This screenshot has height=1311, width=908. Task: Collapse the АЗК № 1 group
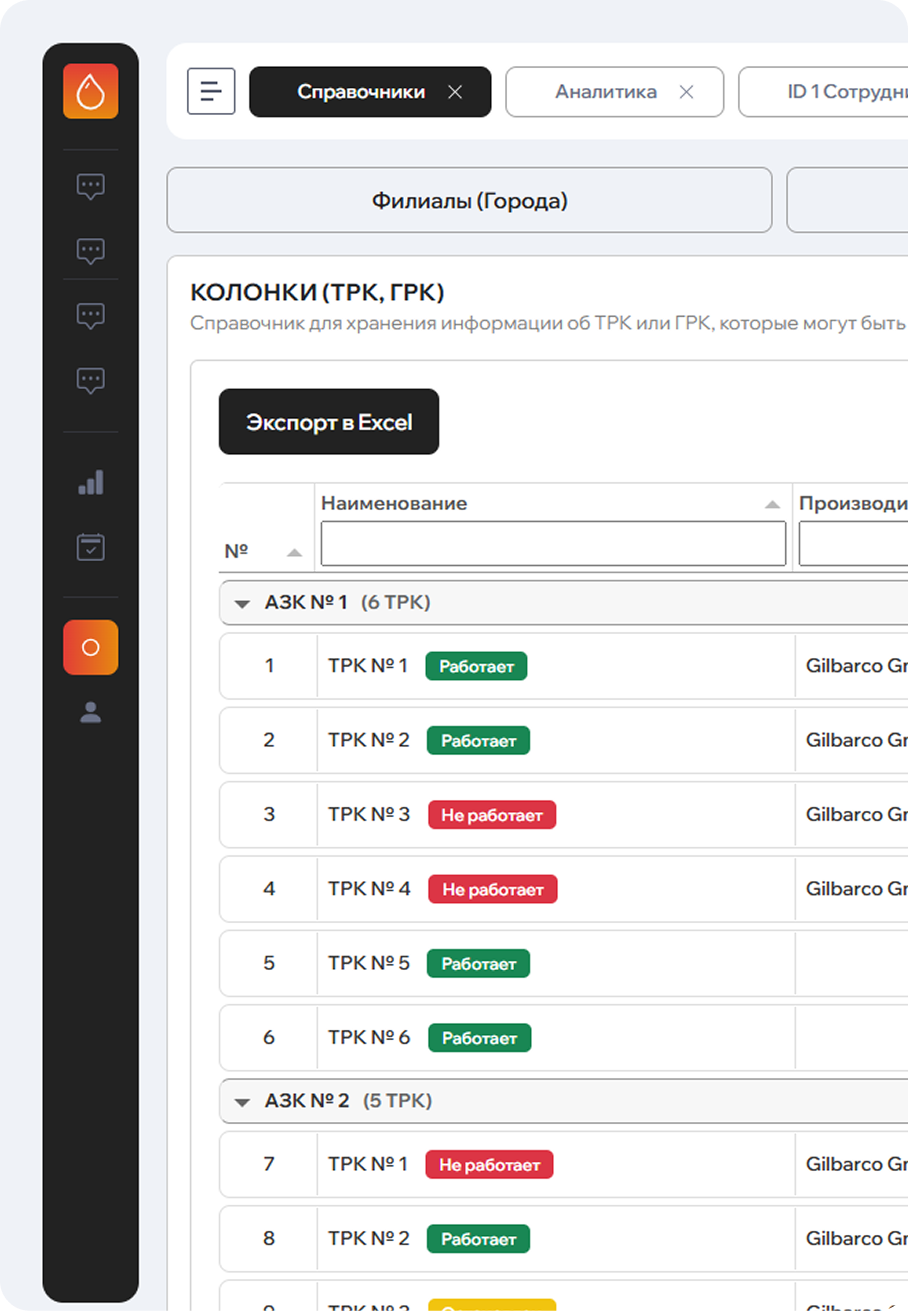241,603
